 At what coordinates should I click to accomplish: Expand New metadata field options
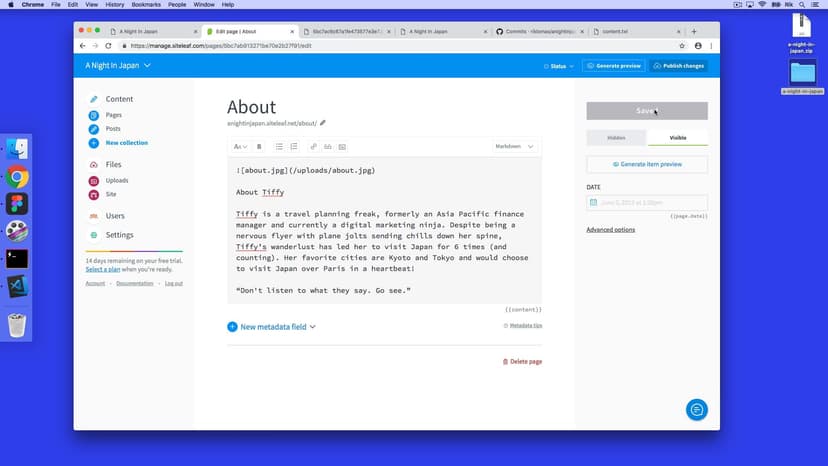pos(313,327)
